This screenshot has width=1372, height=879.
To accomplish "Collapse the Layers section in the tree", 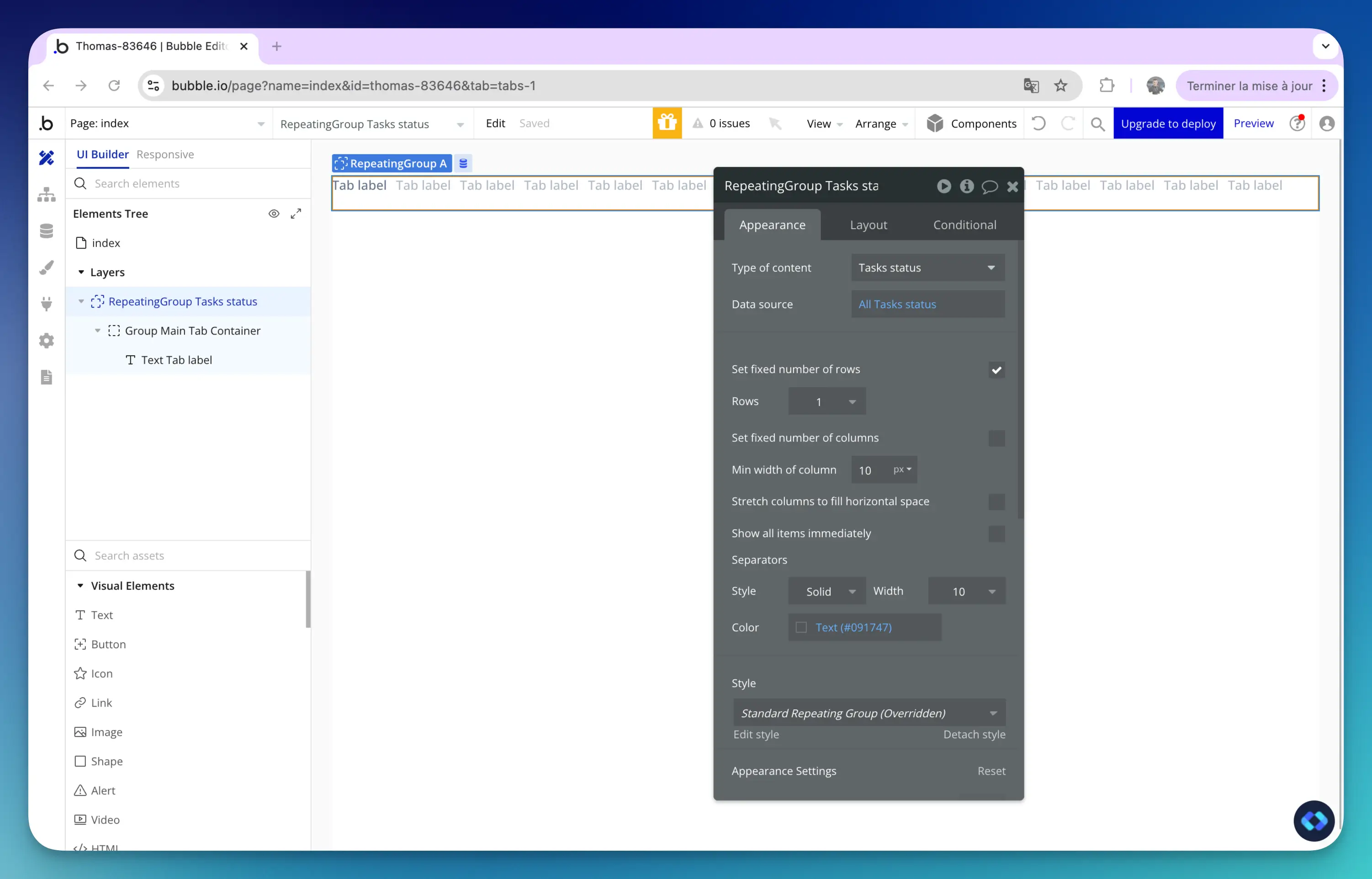I will point(81,272).
